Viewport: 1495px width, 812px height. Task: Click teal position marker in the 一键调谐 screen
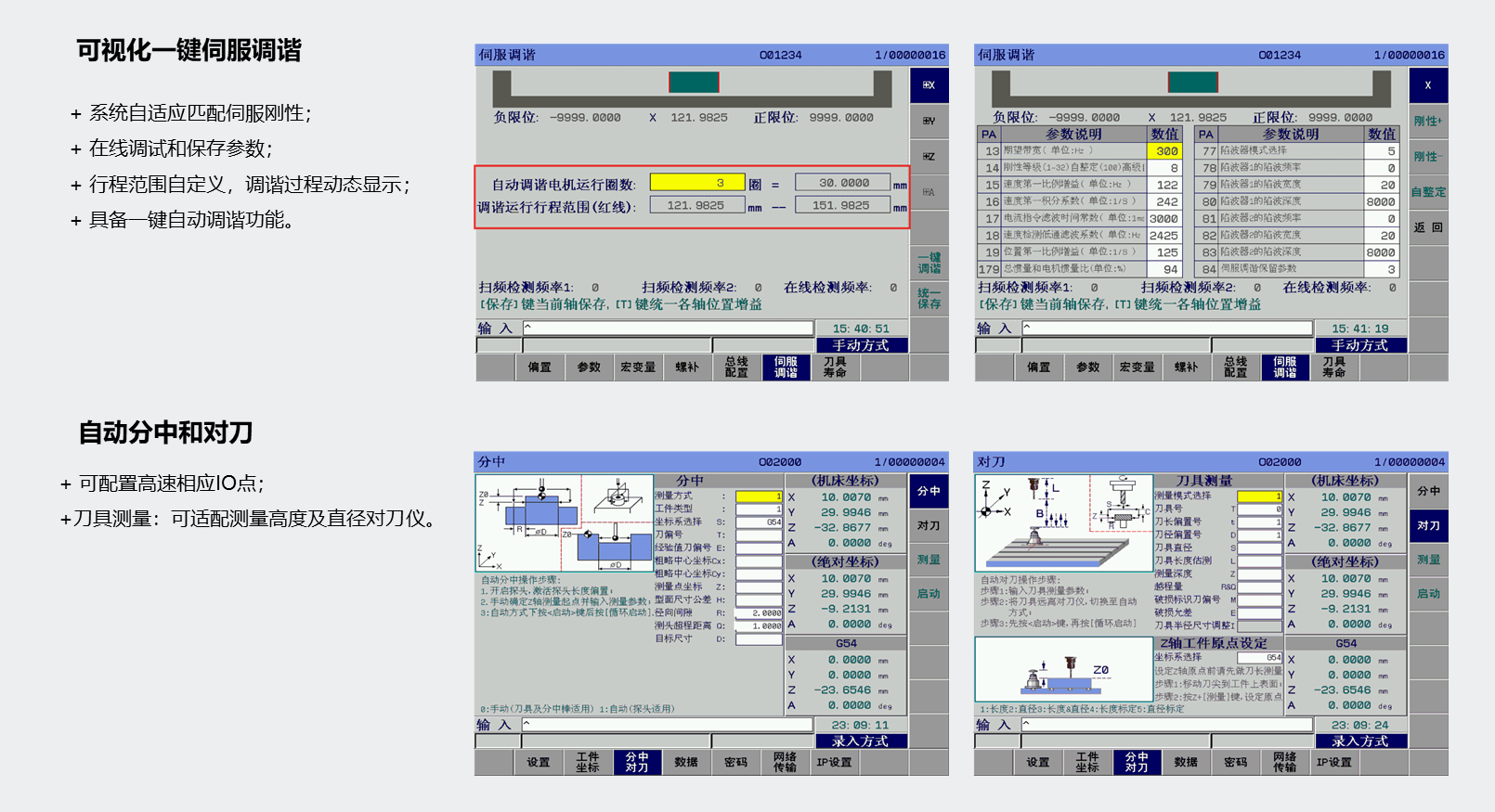[x=694, y=83]
